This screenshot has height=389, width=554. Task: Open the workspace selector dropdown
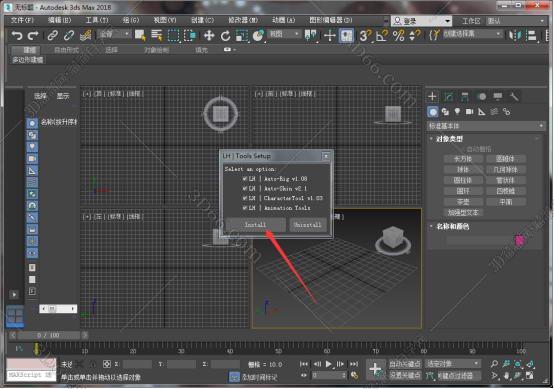point(516,21)
